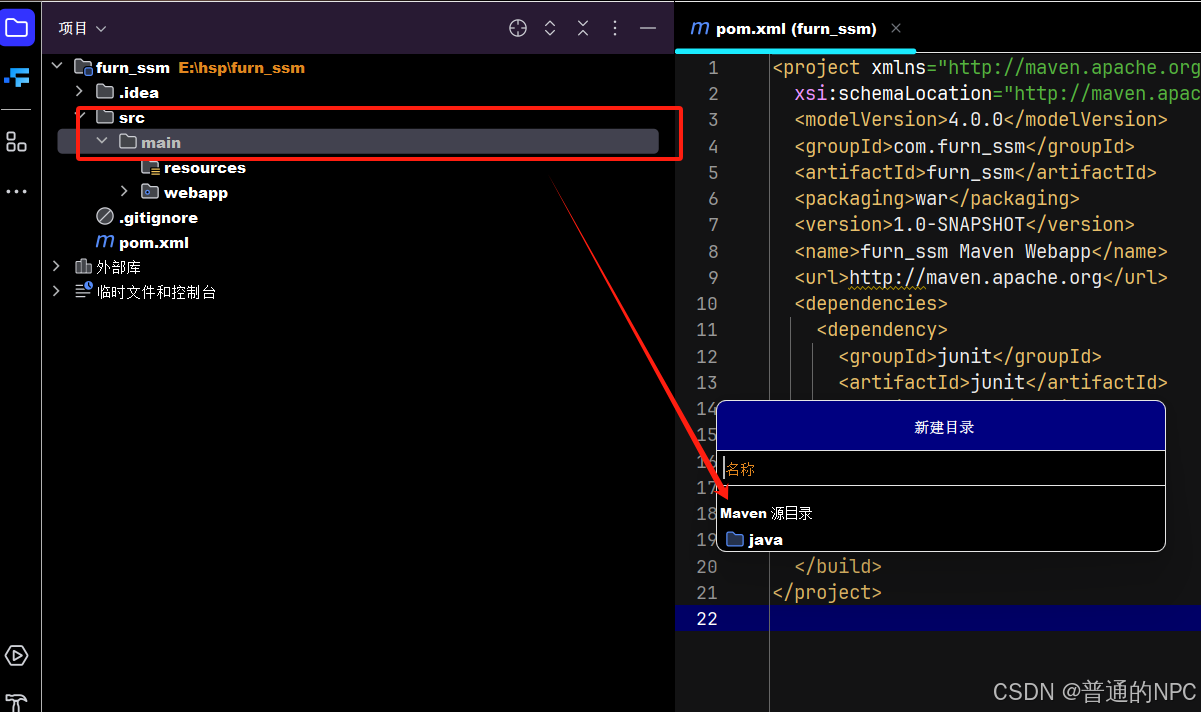
Task: Expand the .idea folder
Action: [x=79, y=92]
